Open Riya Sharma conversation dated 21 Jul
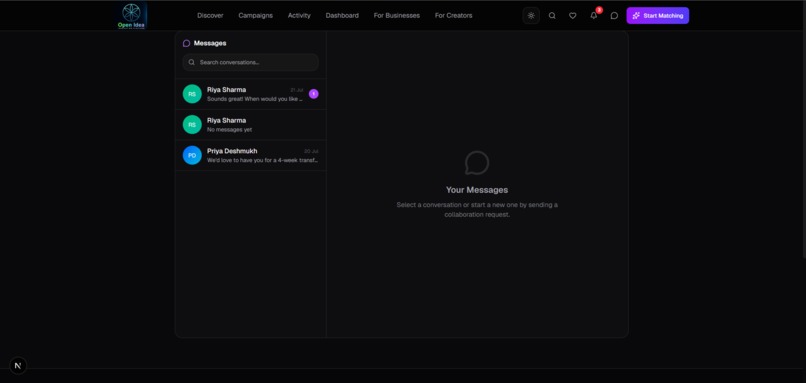The height and width of the screenshot is (383, 806). [x=250, y=94]
